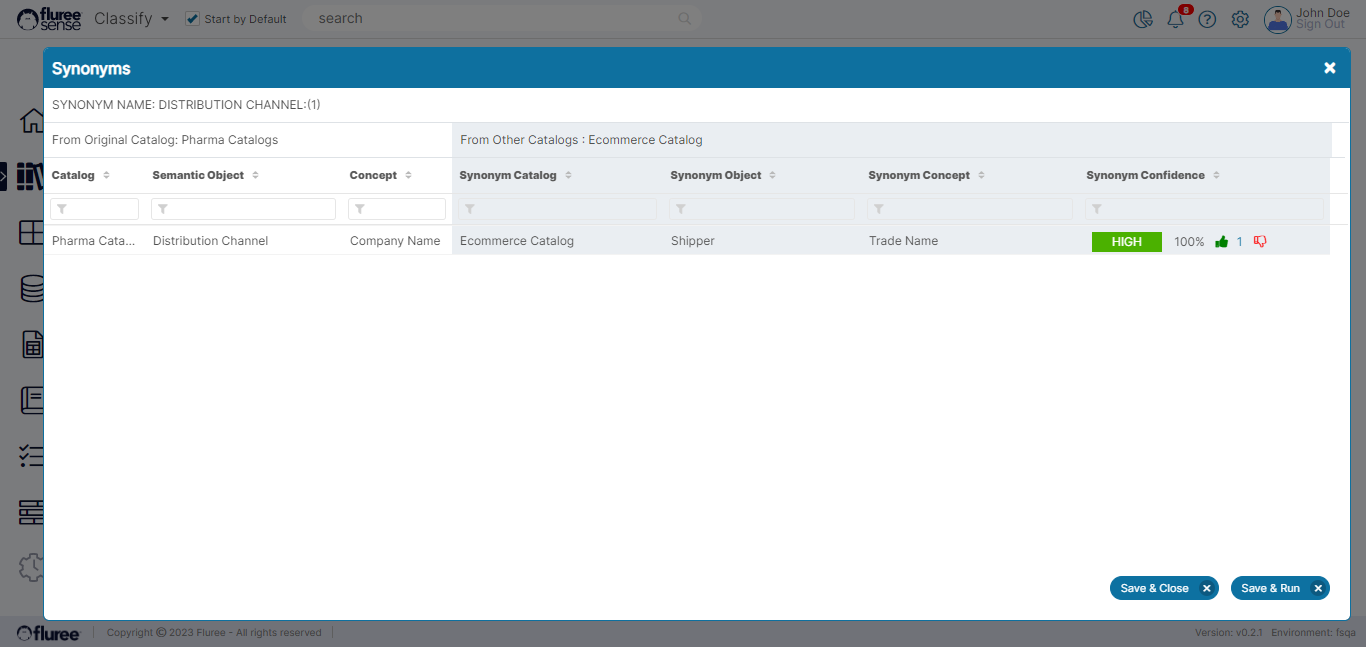Click the Save & Close button
Image resolution: width=1366 pixels, height=647 pixels.
tap(1163, 588)
